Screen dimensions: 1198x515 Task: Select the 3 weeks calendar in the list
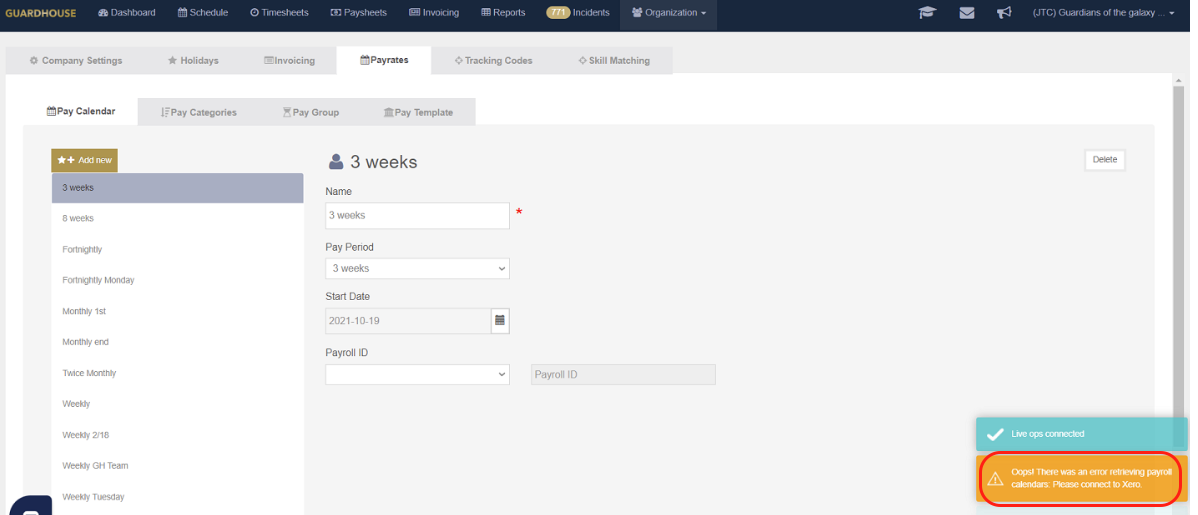coord(177,188)
